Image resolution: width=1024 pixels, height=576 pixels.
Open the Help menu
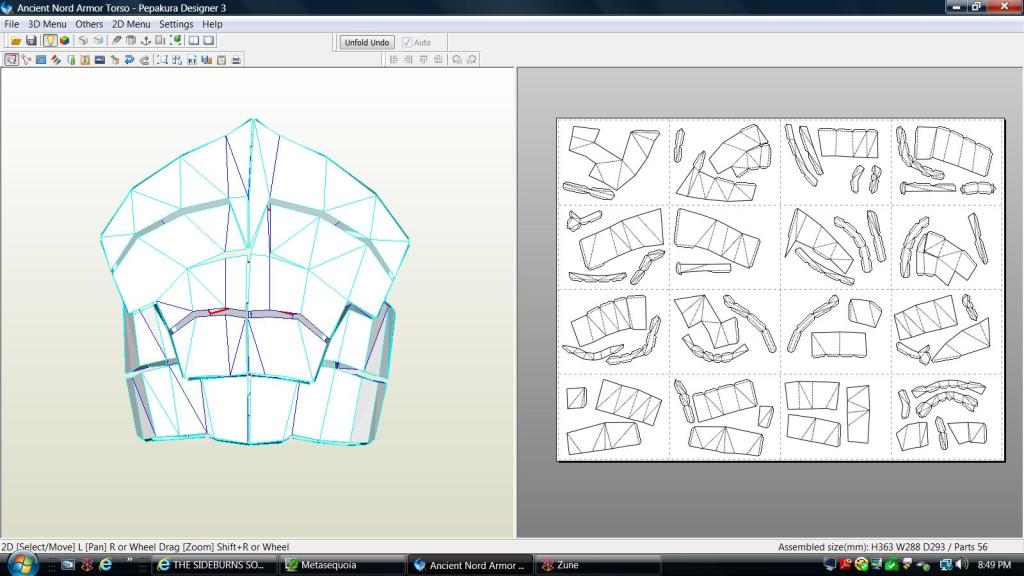pos(212,24)
